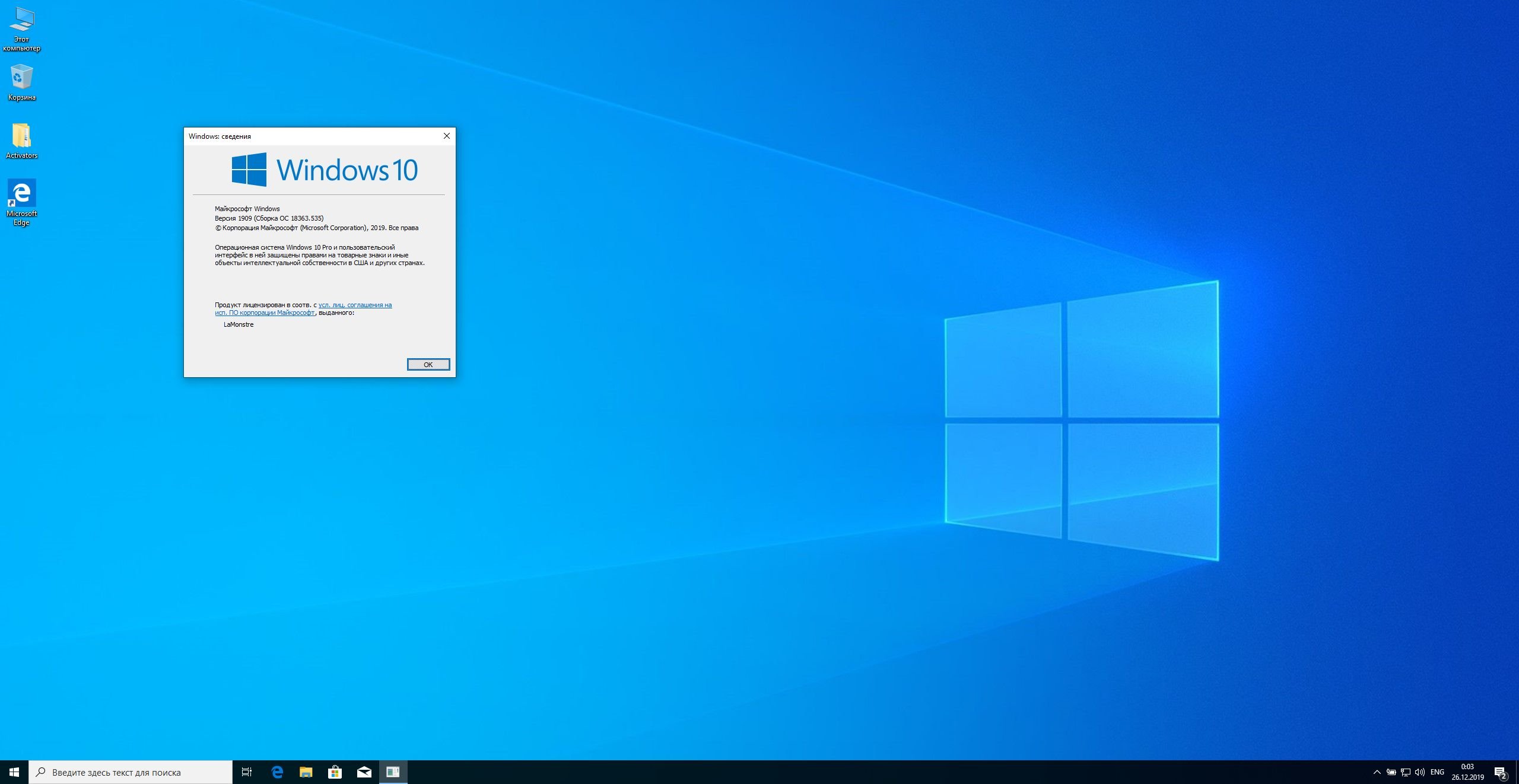The image size is (1519, 784).
Task: Click the 'Версия 1909 (Сборка ОС 18363.535)' text
Action: (x=269, y=218)
